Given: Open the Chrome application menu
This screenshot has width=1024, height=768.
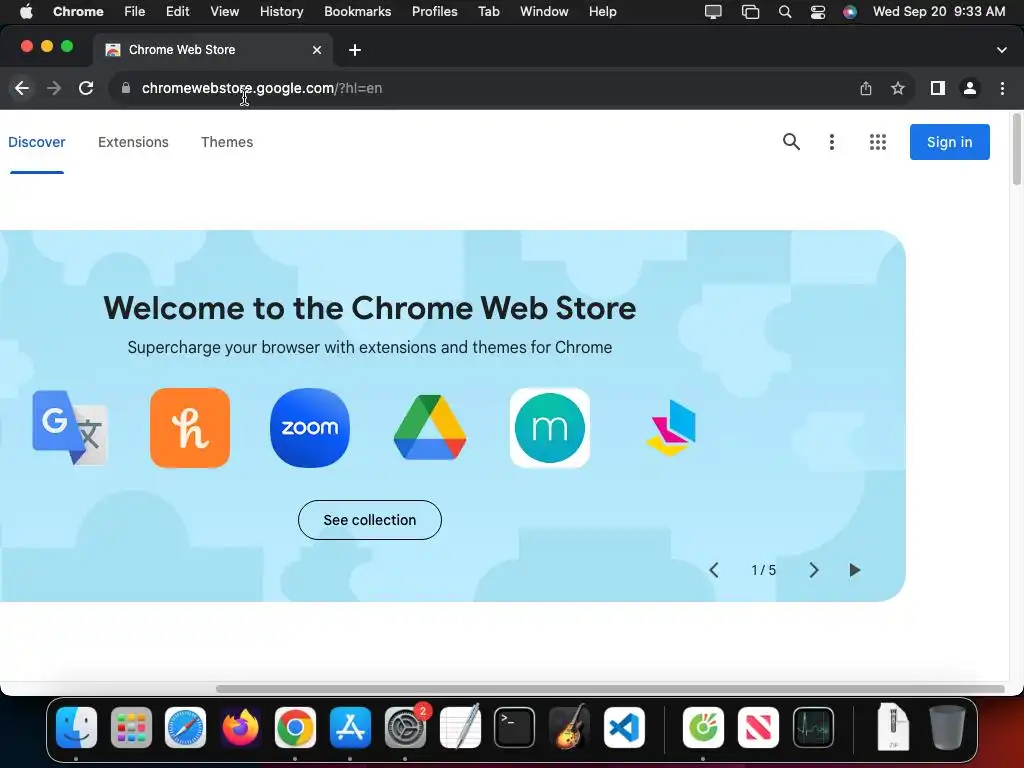Looking at the screenshot, I should point(78,11).
